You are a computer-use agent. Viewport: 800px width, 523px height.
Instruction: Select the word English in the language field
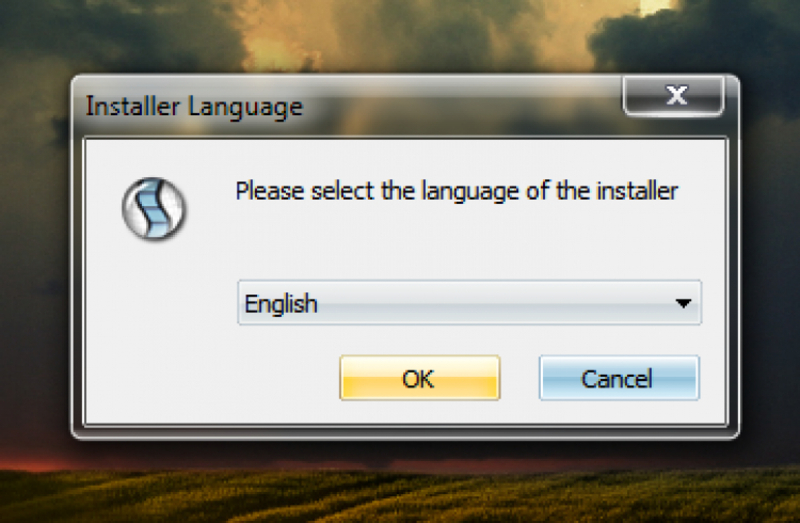pyautogui.click(x=281, y=304)
